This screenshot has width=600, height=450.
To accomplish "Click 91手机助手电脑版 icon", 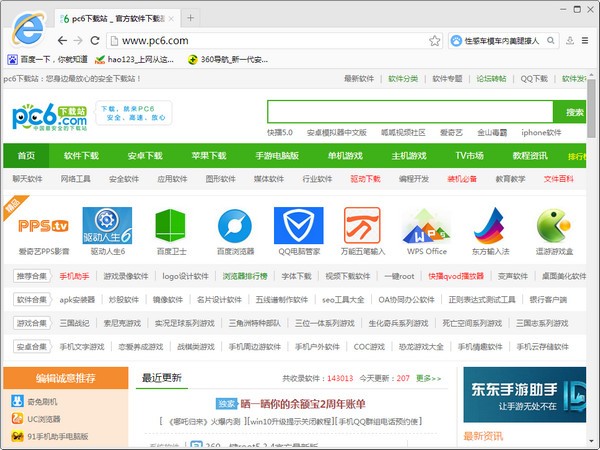I will (x=17, y=436).
